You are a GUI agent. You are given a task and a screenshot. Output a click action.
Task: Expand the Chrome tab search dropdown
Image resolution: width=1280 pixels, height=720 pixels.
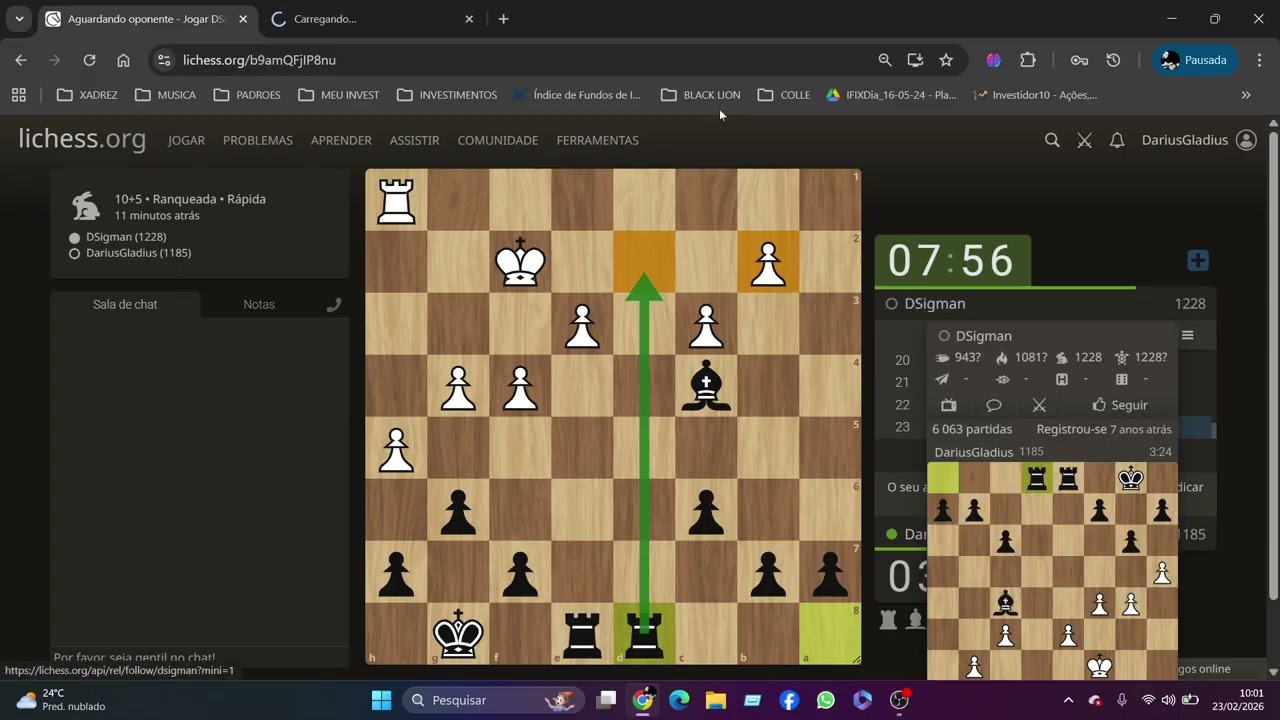coord(18,18)
